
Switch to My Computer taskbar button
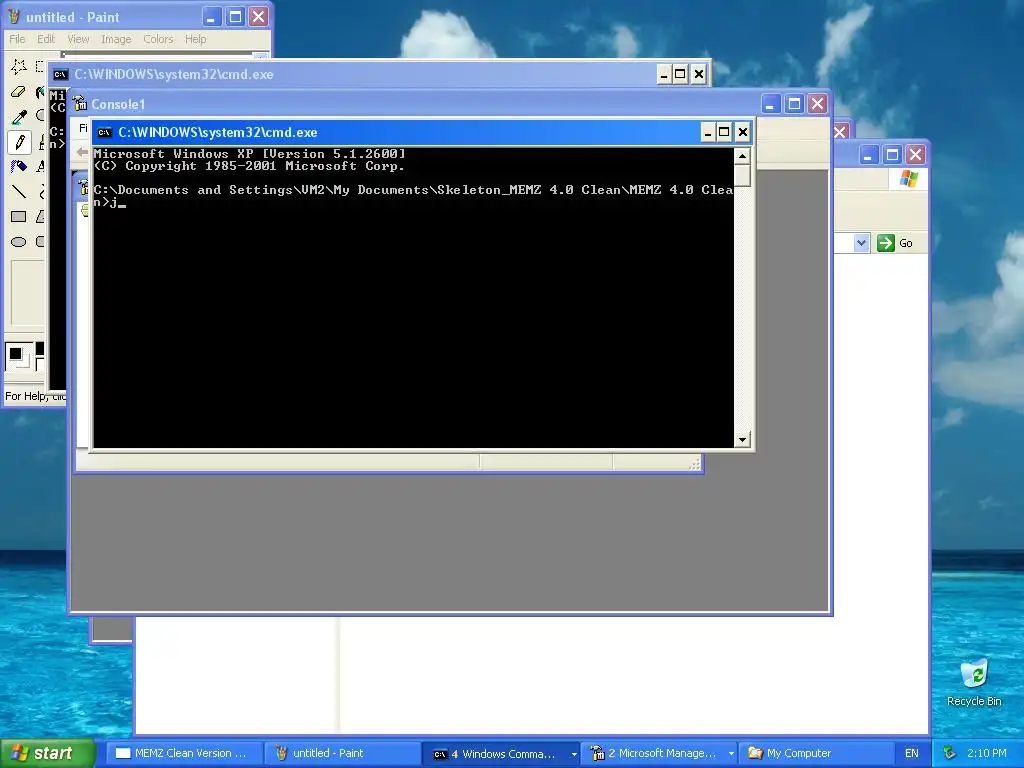tap(816, 754)
